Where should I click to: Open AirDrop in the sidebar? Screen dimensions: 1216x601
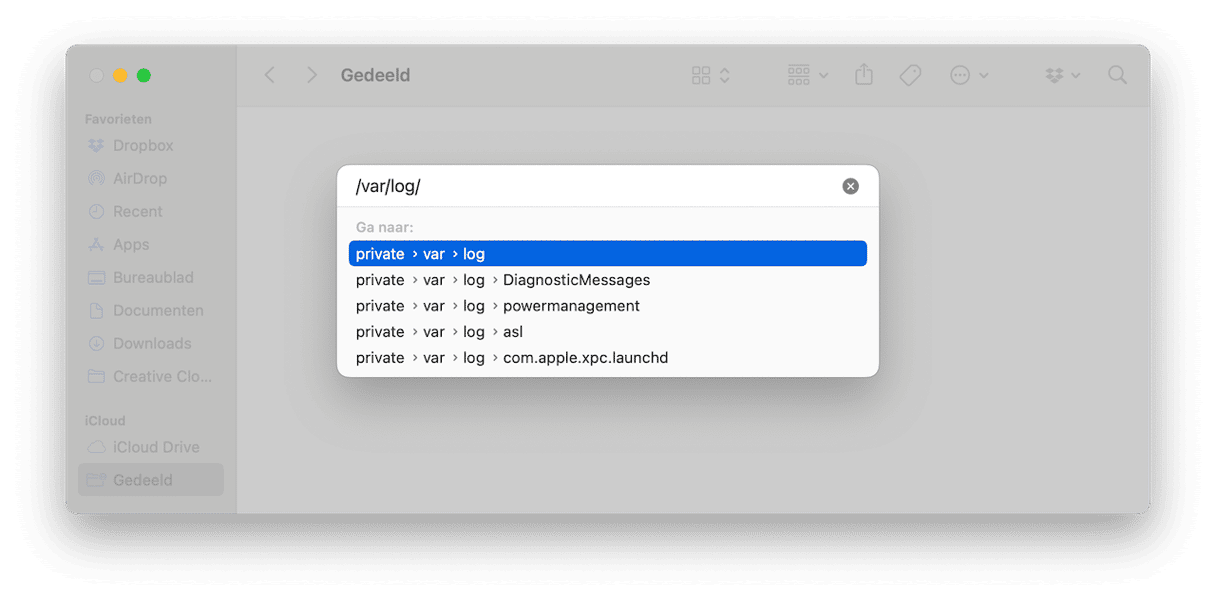(139, 178)
